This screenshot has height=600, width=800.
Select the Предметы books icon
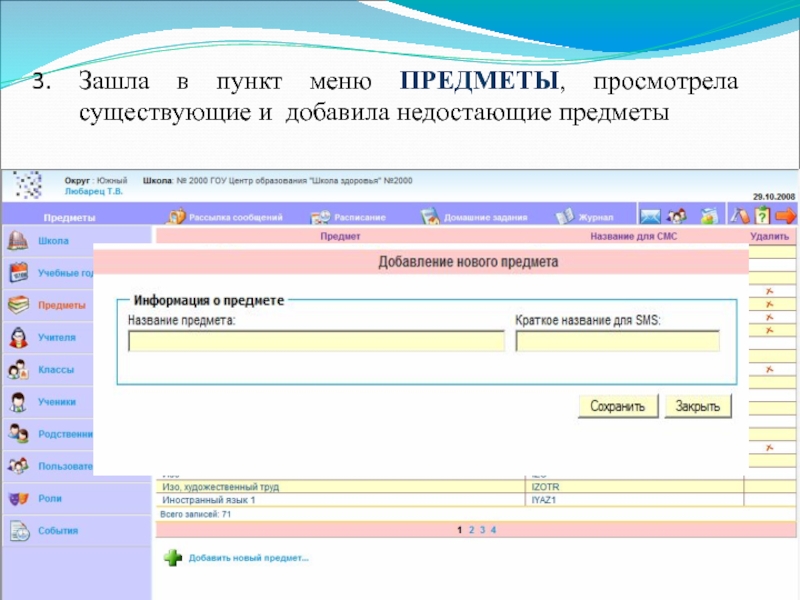[x=17, y=305]
